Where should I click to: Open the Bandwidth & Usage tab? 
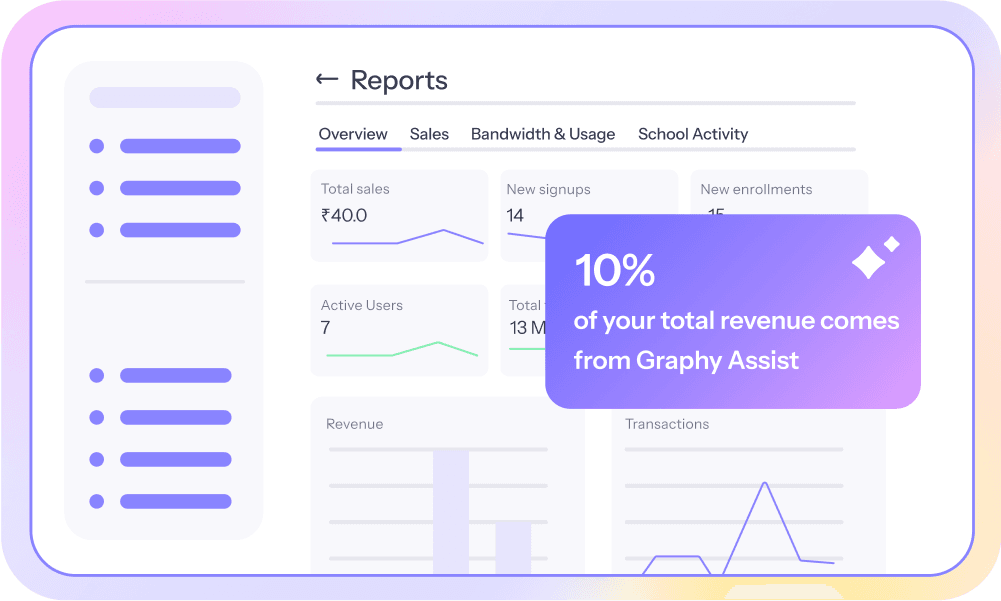click(x=543, y=134)
